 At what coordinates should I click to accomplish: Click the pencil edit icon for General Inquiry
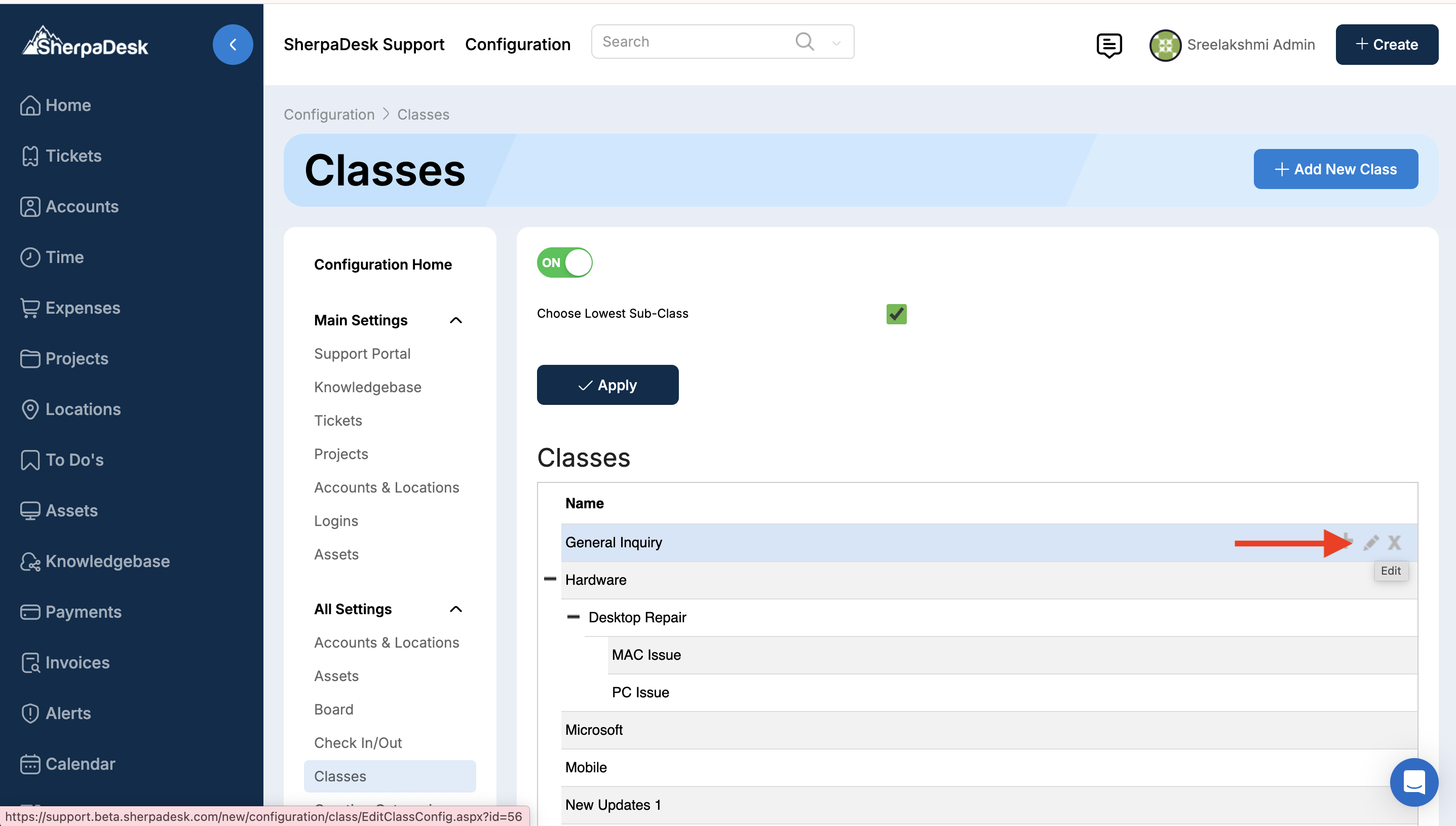(x=1370, y=542)
